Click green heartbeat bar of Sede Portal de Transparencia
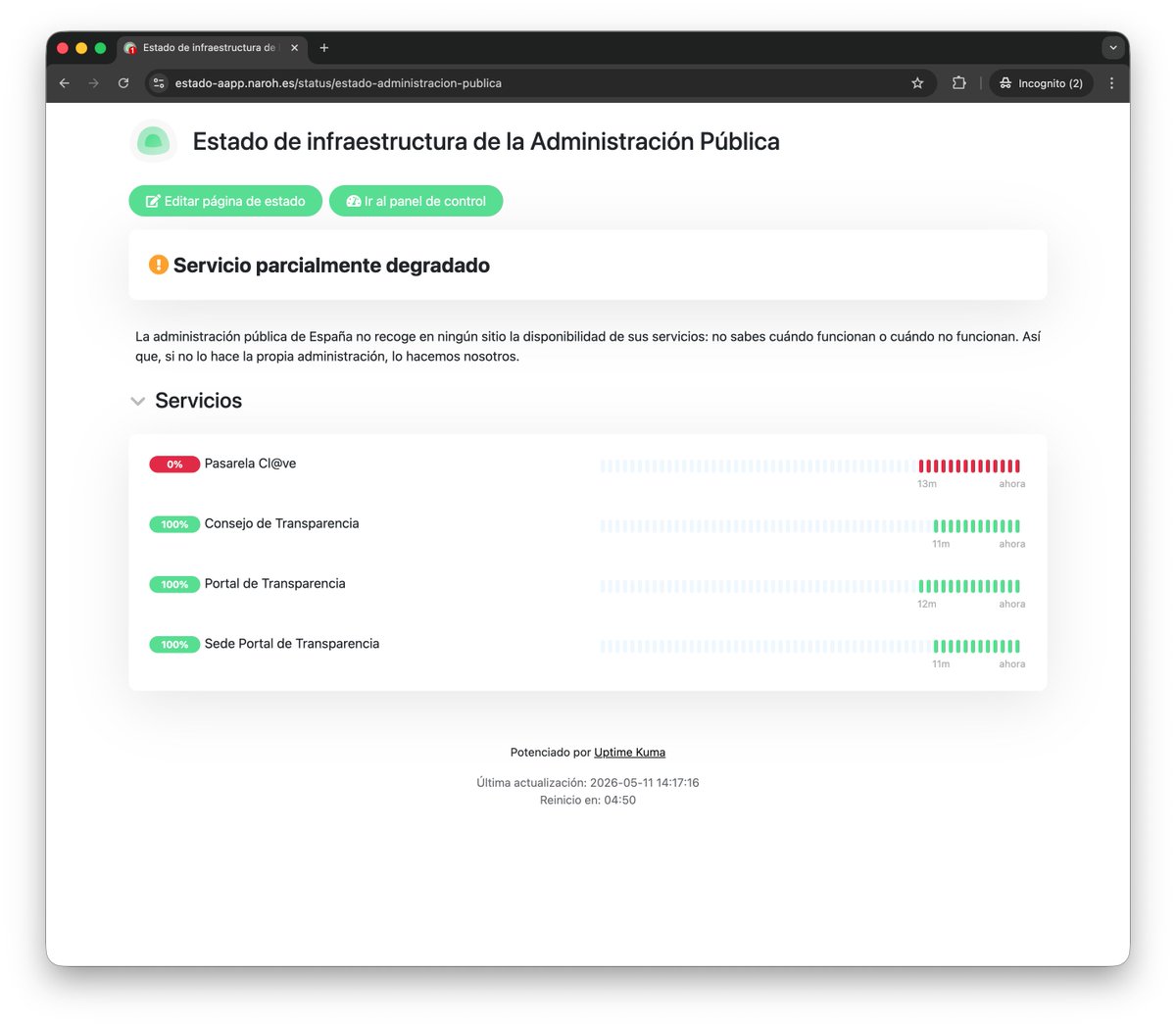The width and height of the screenshot is (1176, 1027). point(977,646)
